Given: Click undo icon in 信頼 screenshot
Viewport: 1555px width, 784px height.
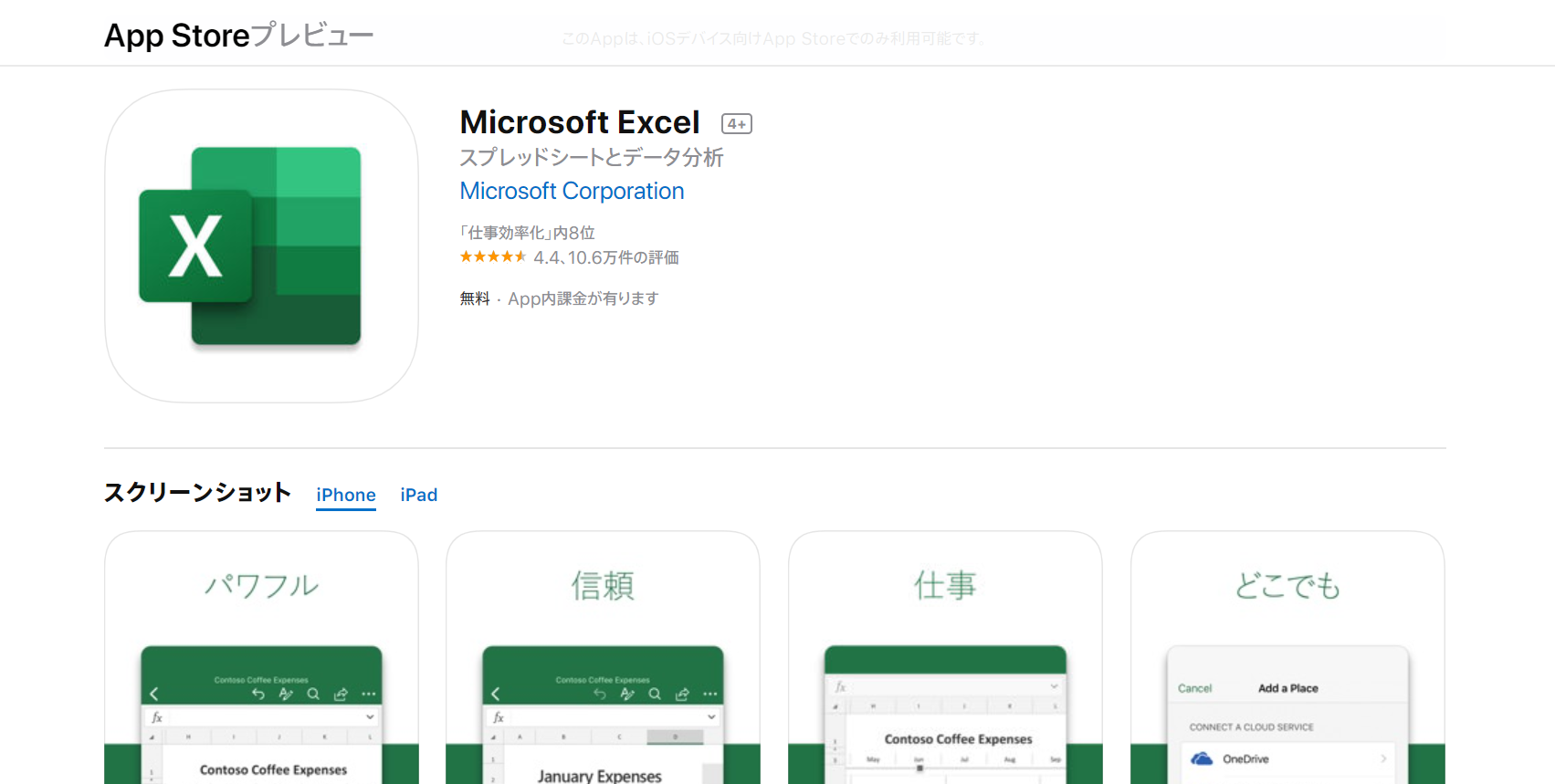Looking at the screenshot, I should tap(600, 695).
